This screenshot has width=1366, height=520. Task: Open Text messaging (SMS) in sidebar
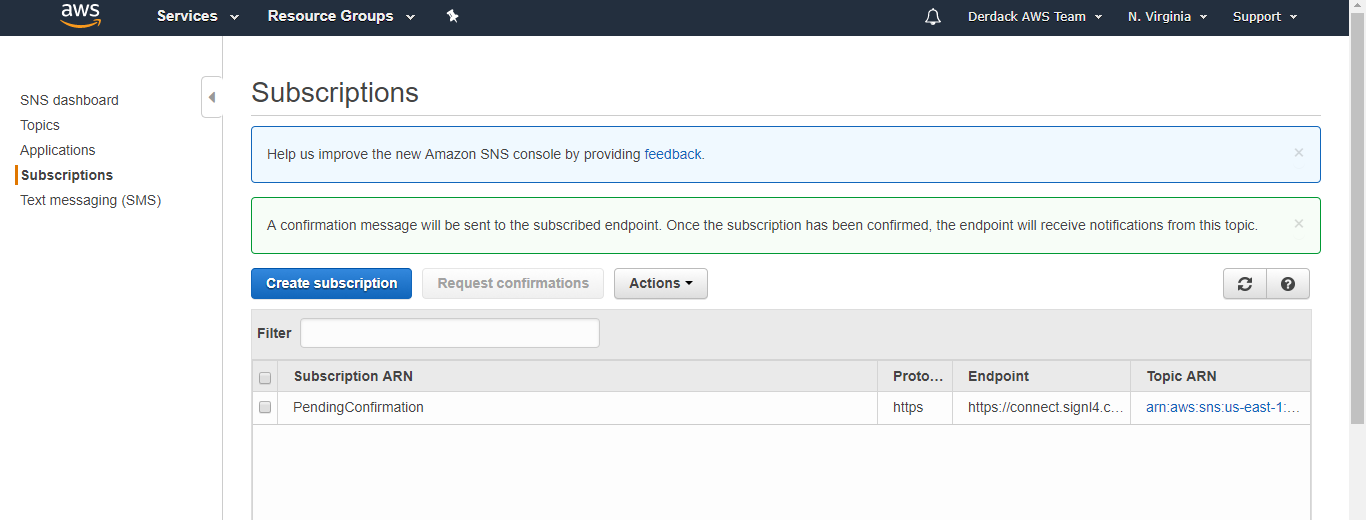(91, 200)
